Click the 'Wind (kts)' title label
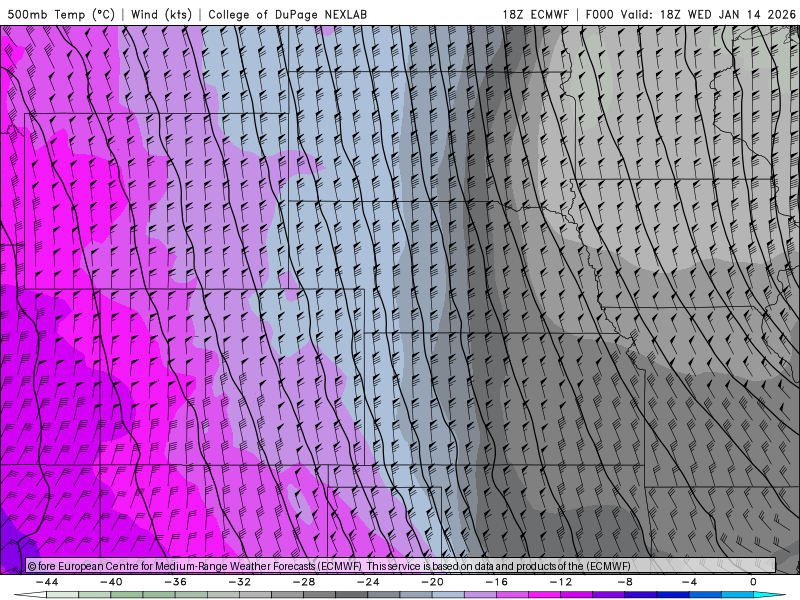Viewport: 800px width, 600px height. point(161,14)
